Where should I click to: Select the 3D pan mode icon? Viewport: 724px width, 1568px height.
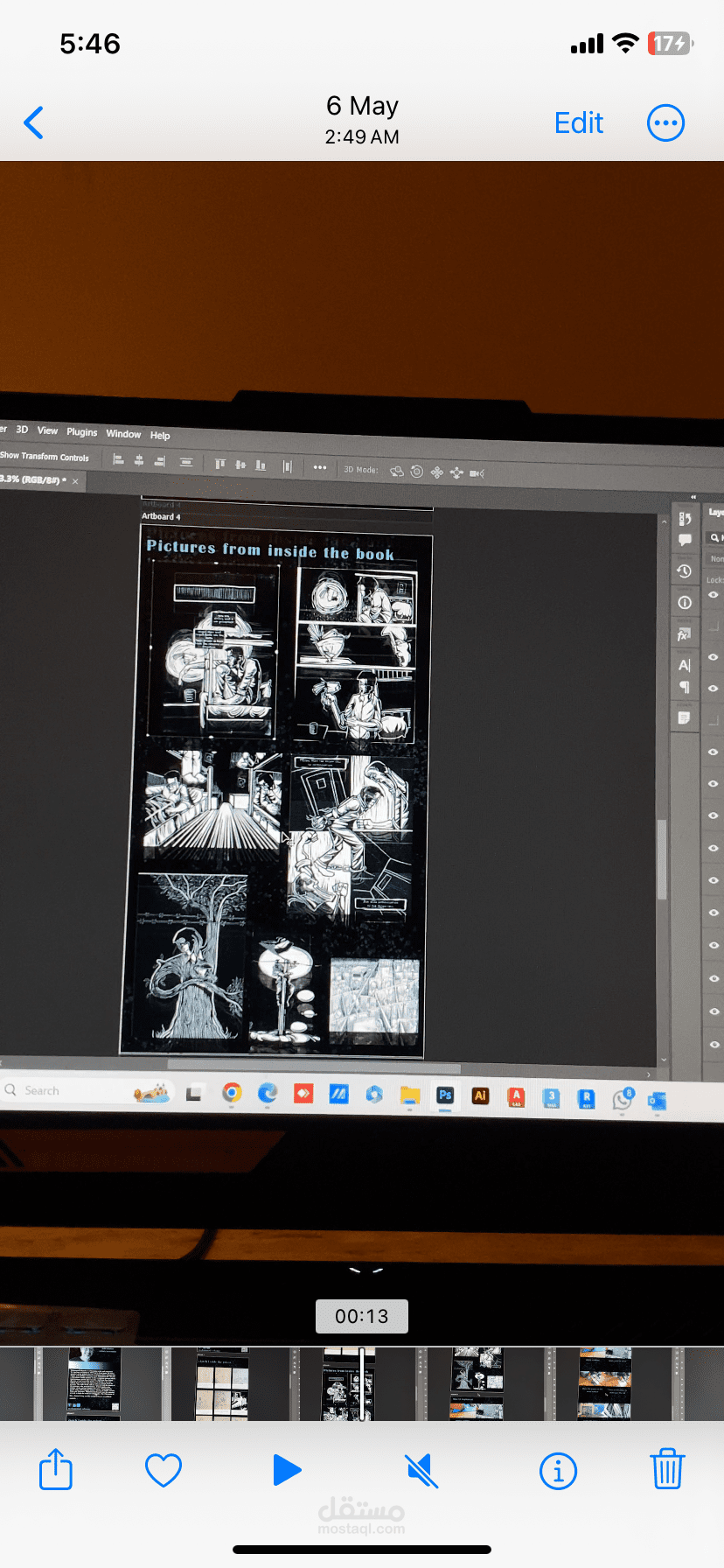(x=437, y=472)
